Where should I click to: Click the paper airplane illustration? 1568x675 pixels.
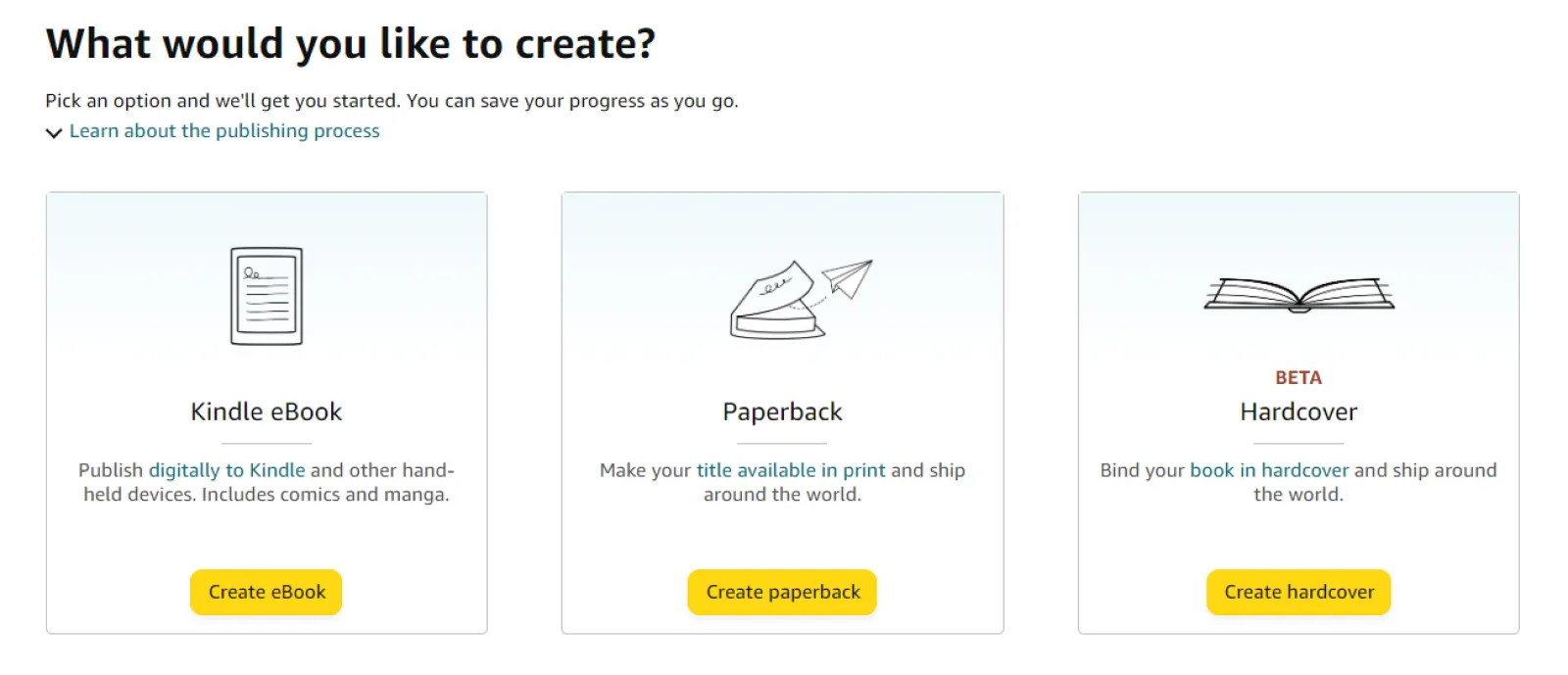[x=849, y=276]
